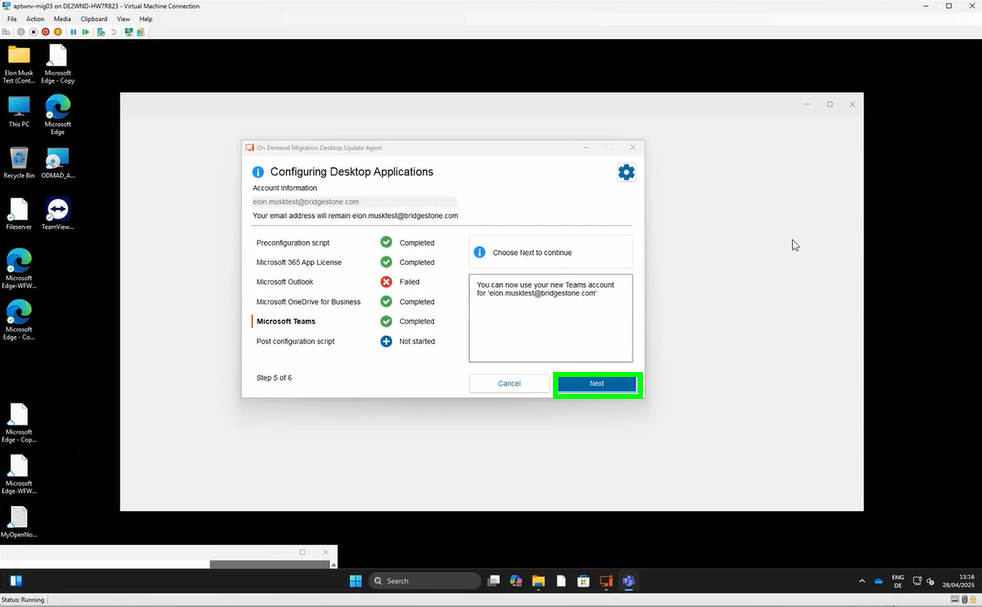The width and height of the screenshot is (982, 607).
Task: Click the elon.musktest@bridgestone.com account field
Action: coord(354,202)
